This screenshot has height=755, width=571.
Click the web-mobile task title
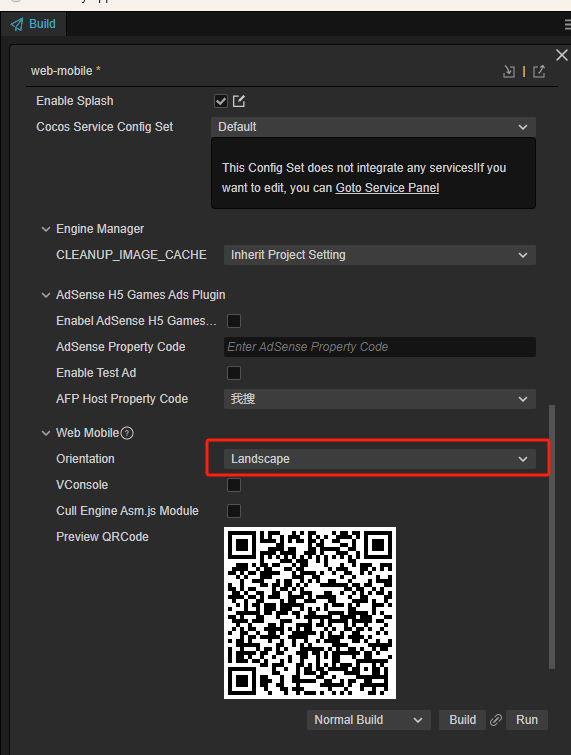pos(62,71)
